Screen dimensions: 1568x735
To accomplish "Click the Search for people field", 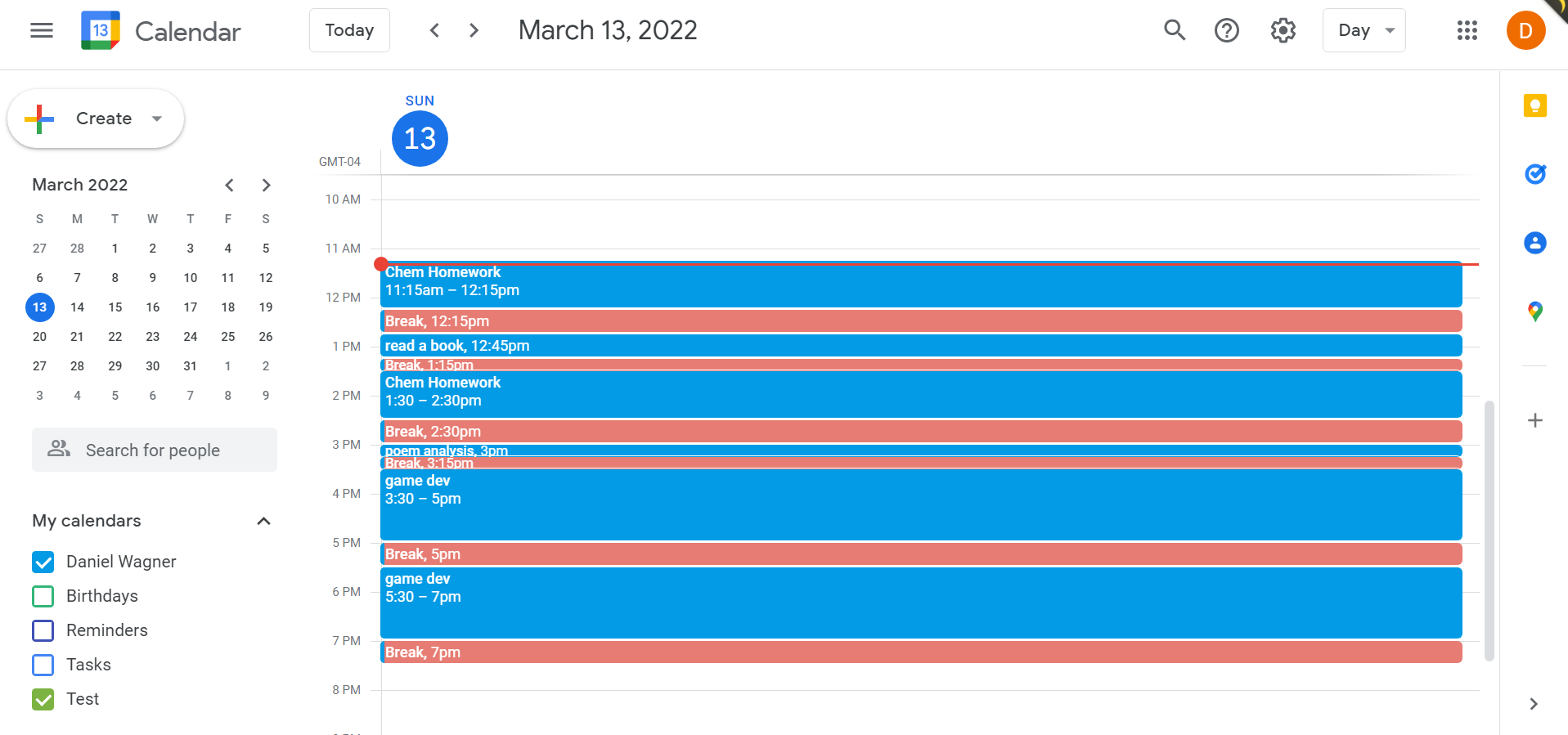I will point(155,450).
